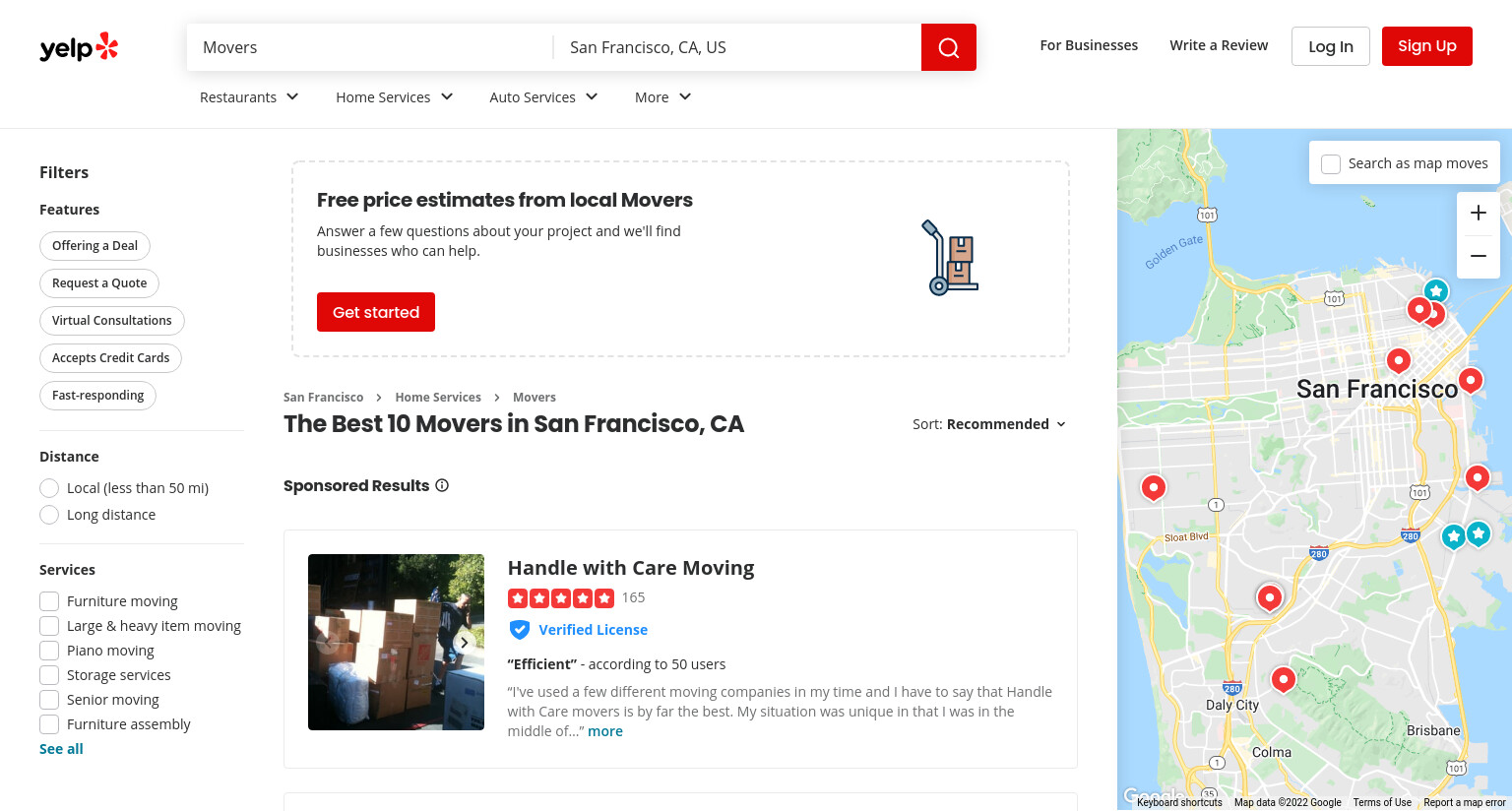Expand the Home Services menu

tap(395, 97)
